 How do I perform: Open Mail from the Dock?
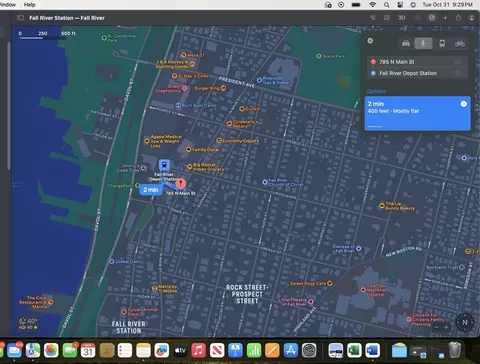pos(14,350)
